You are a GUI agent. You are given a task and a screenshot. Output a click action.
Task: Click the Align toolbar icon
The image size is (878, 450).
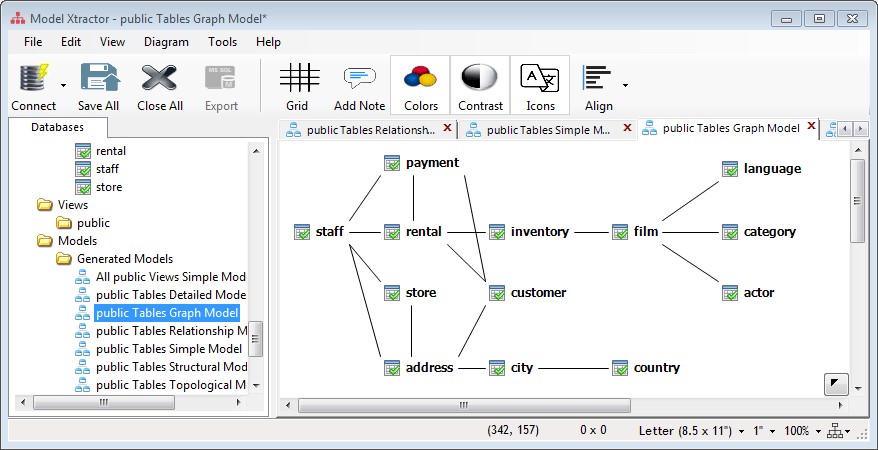597,78
